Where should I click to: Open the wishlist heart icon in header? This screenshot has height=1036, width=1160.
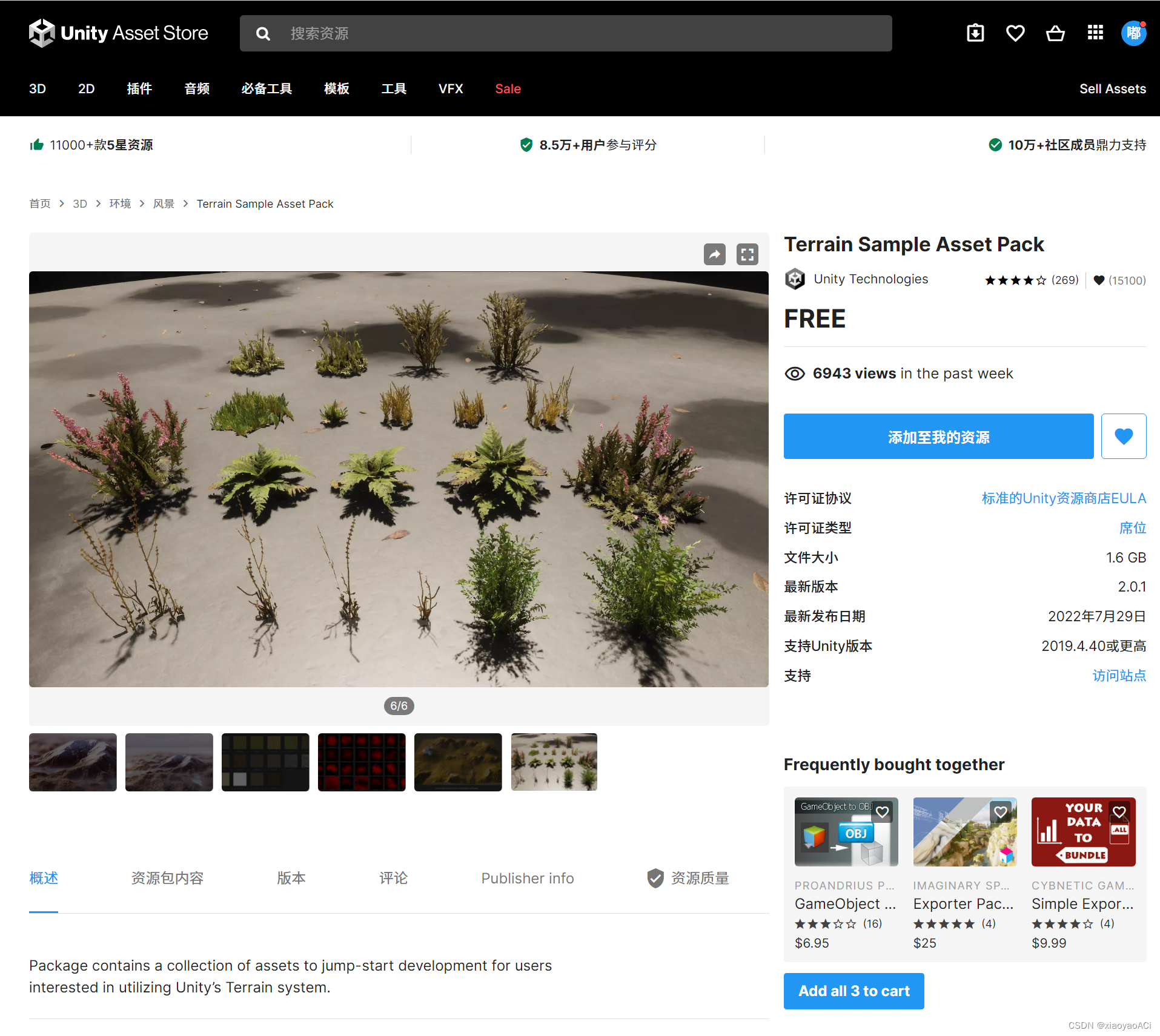click(x=1015, y=33)
